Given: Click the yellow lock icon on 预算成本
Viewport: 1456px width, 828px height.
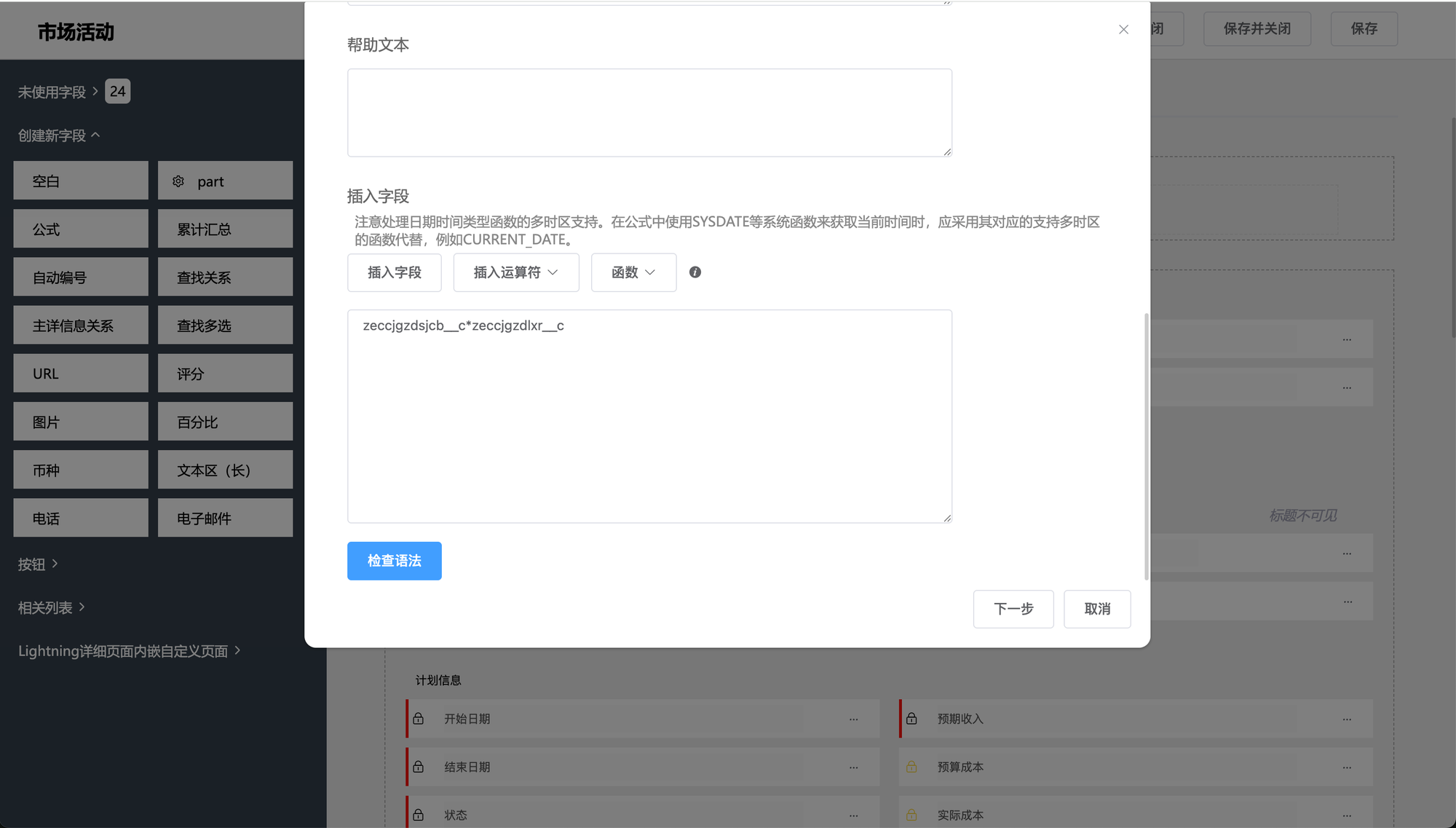Looking at the screenshot, I should tap(911, 767).
